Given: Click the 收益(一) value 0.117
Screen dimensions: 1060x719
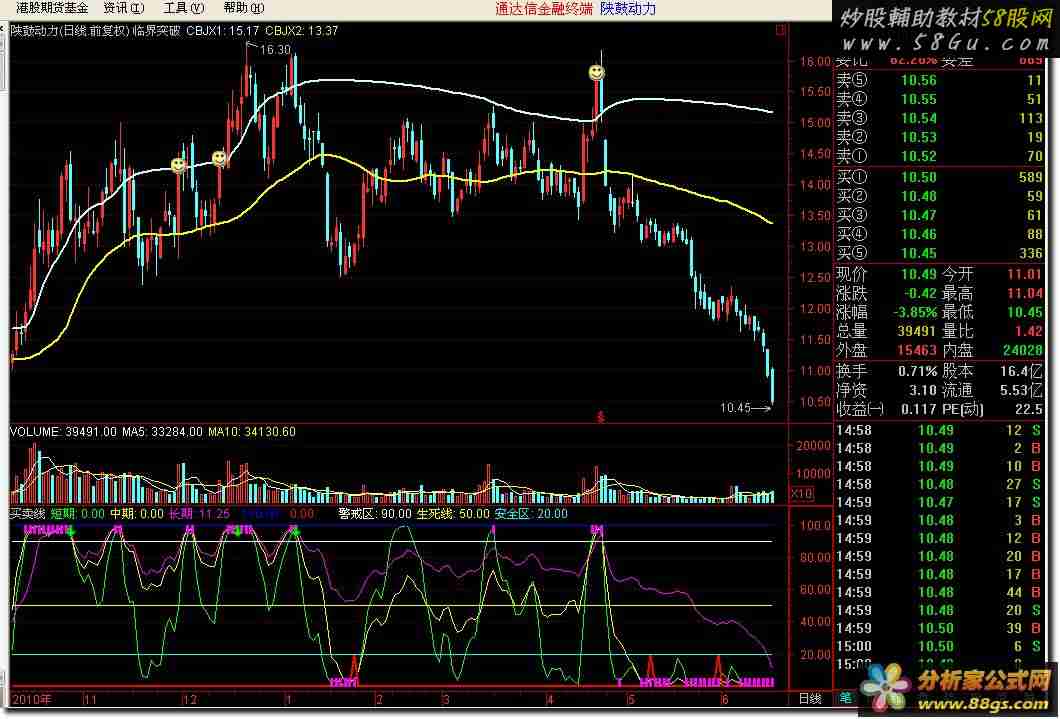Looking at the screenshot, I should [x=919, y=409].
